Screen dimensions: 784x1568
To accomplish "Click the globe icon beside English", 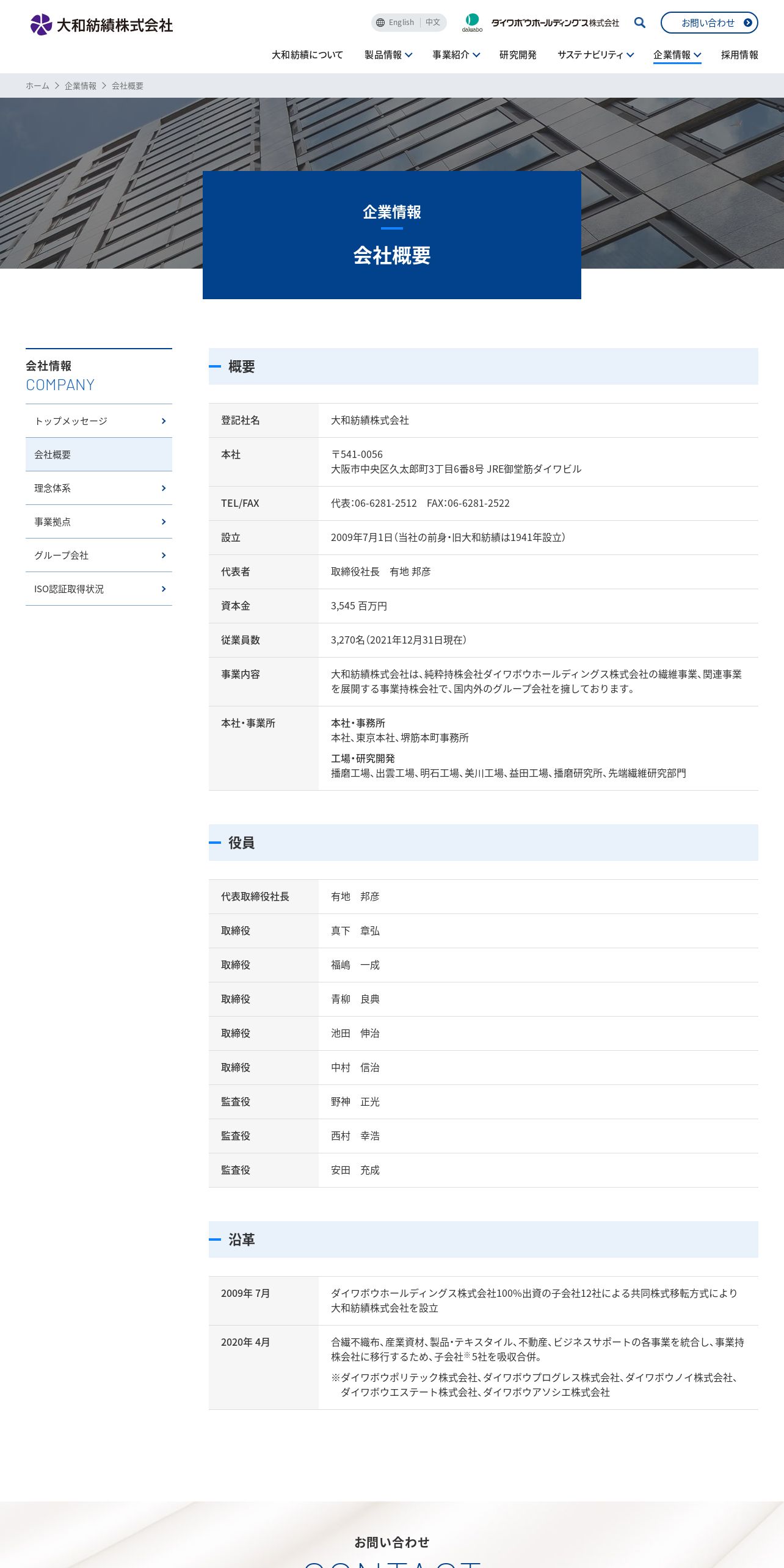I will [x=380, y=23].
